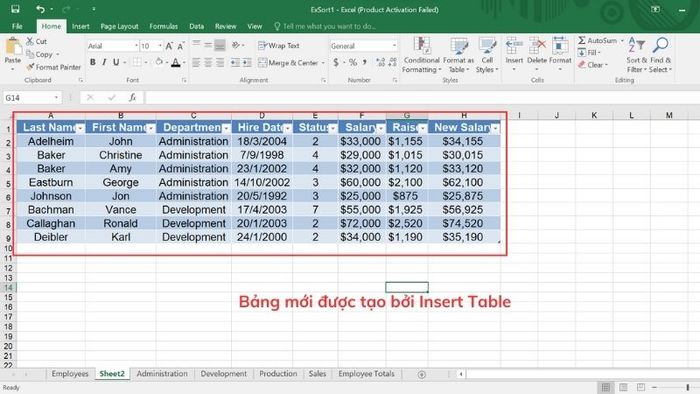Click Merge & Center
Viewport: 700px width, 394px height.
pos(288,62)
